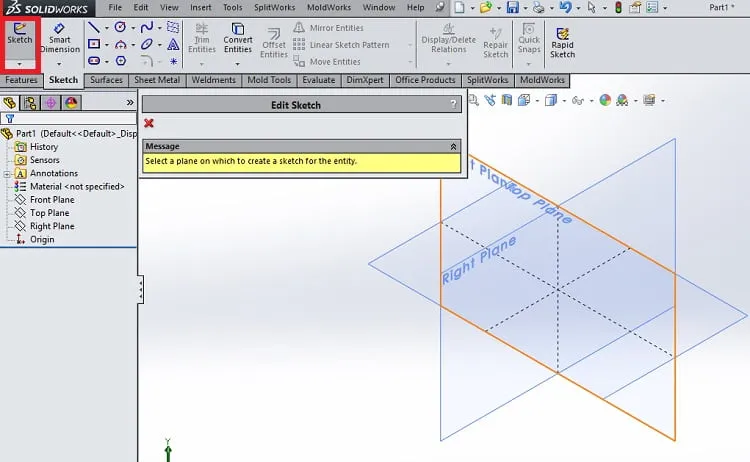Viewport: 750px width, 462px height.
Task: Select the Point sketch tool
Action: point(173,61)
